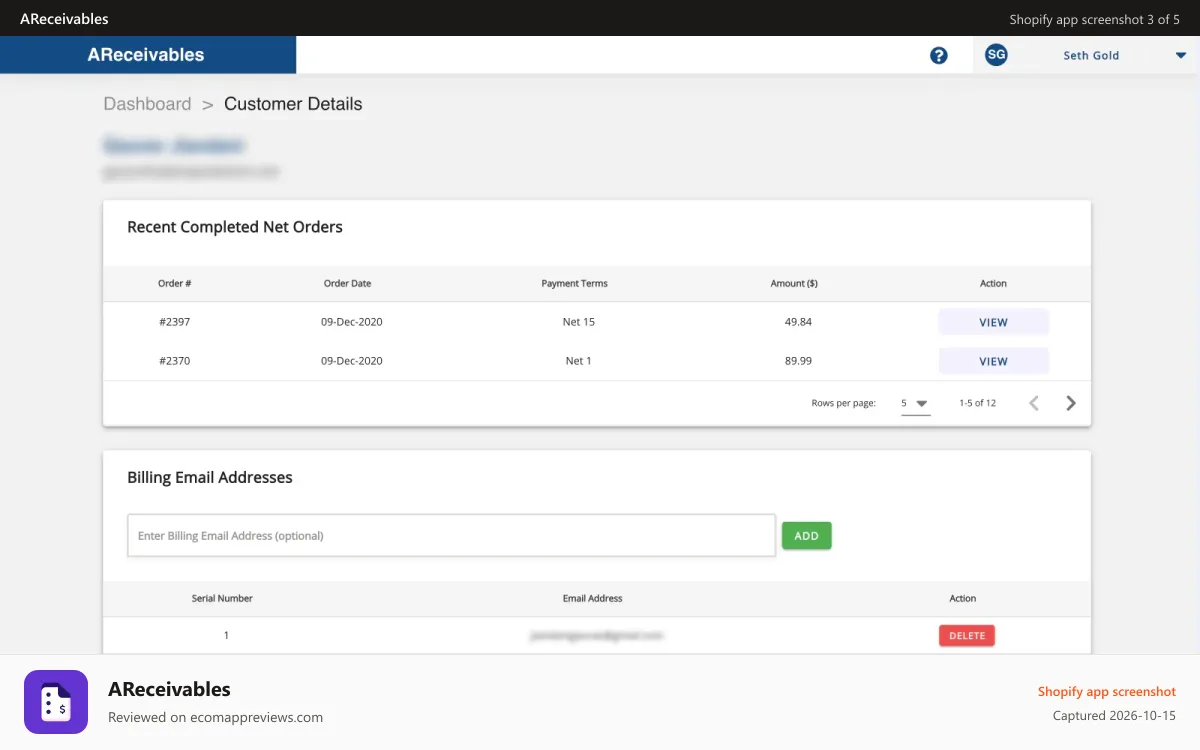Image resolution: width=1200 pixels, height=750 pixels.
Task: Click the Billing Email Addresses heading
Action: 210,478
